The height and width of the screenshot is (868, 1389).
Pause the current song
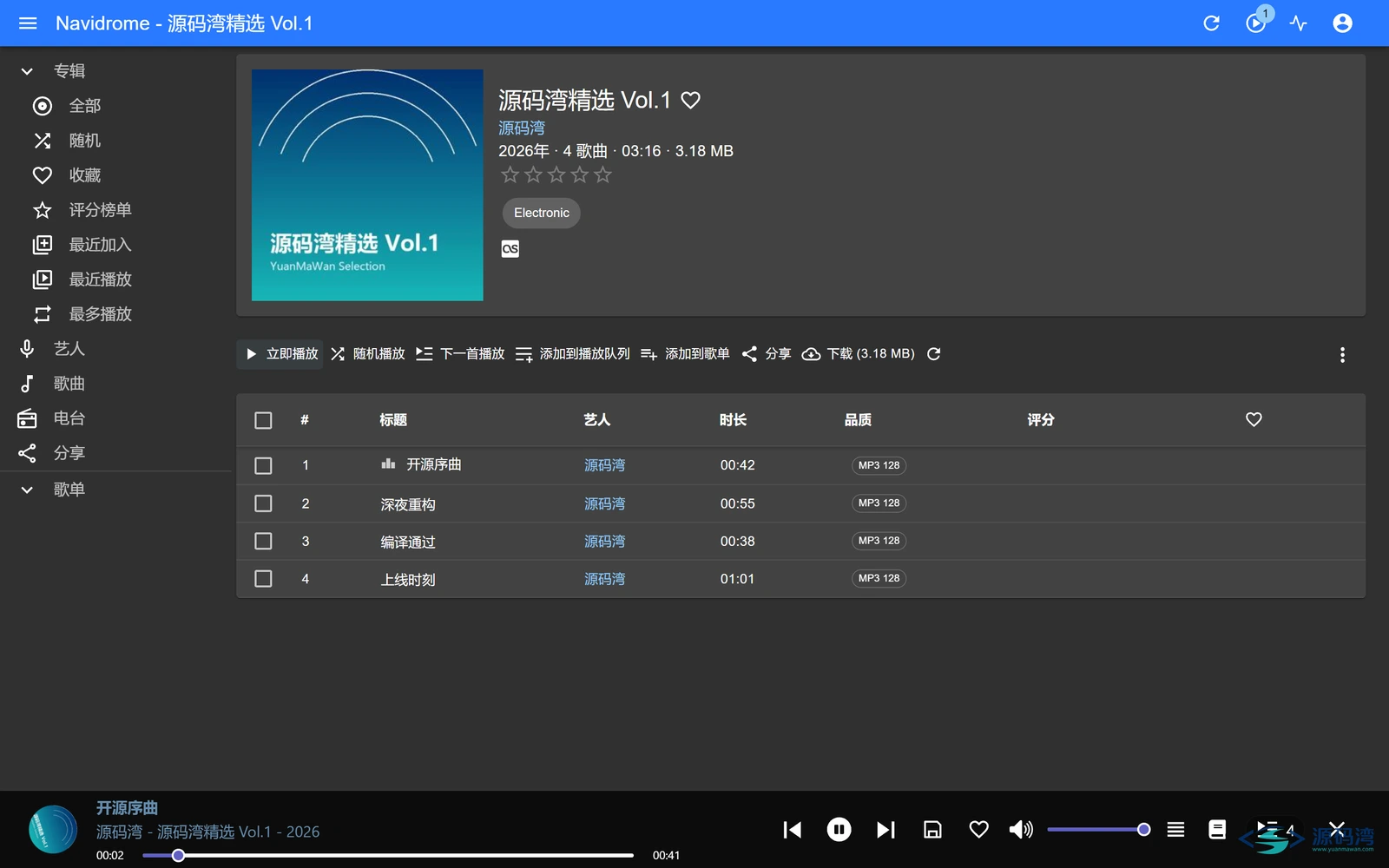[839, 830]
